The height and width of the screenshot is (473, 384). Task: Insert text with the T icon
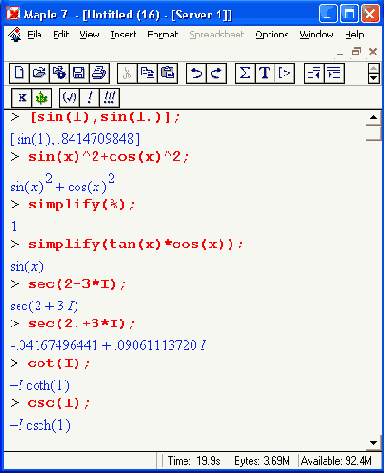[x=265, y=73]
